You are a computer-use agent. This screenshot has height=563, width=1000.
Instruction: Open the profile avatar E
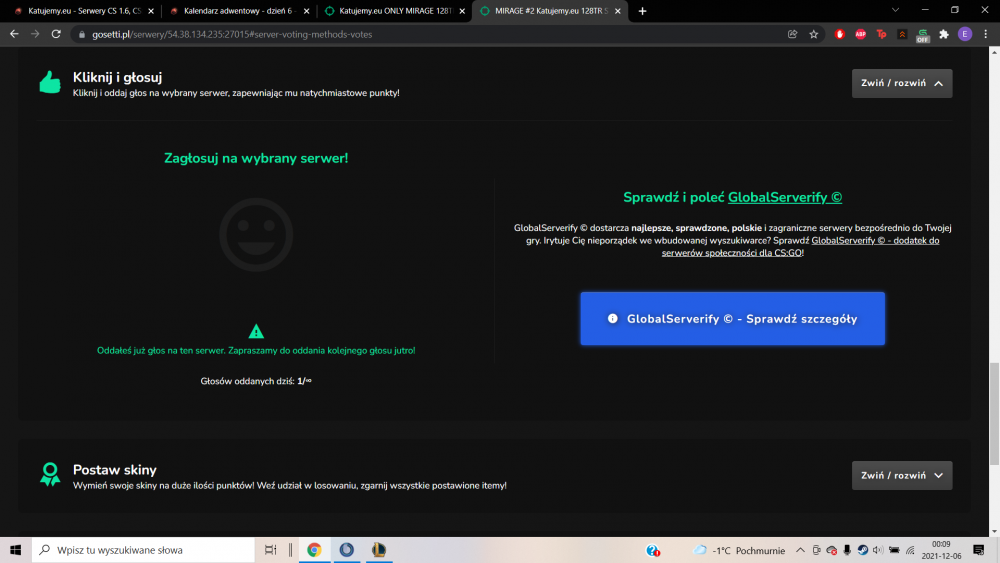point(965,34)
